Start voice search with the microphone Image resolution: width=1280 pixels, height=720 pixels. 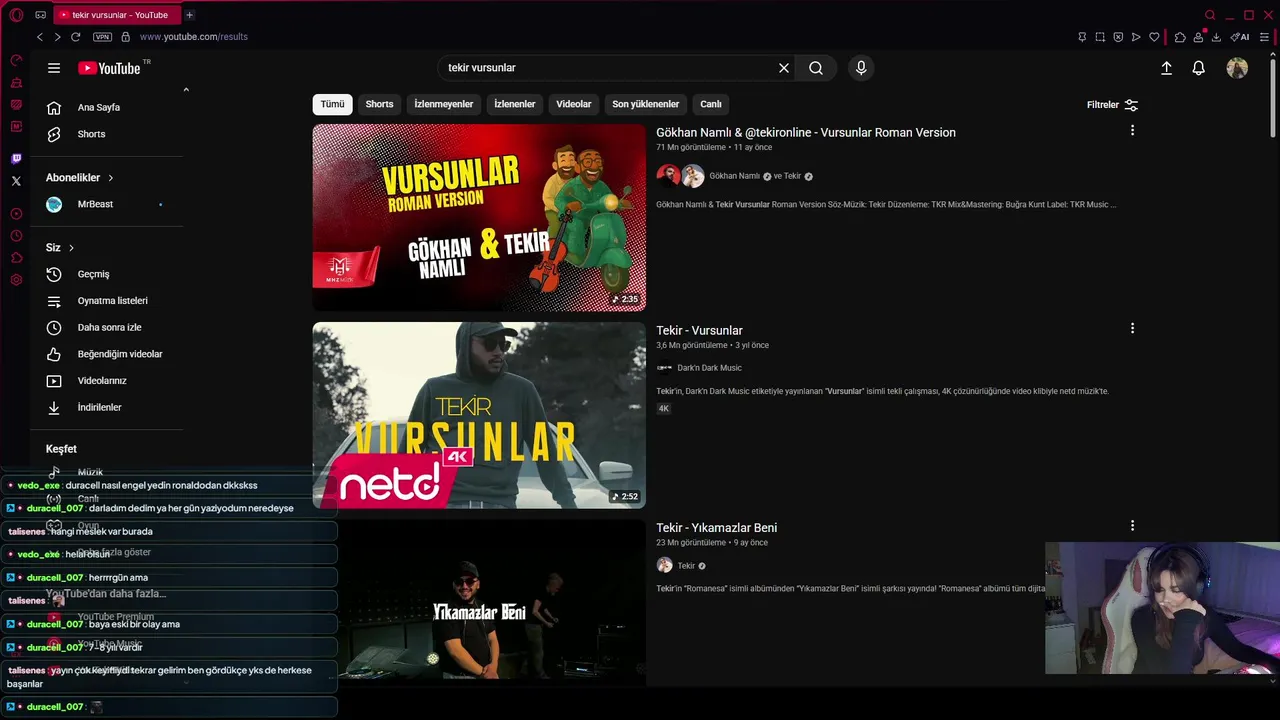[x=861, y=68]
